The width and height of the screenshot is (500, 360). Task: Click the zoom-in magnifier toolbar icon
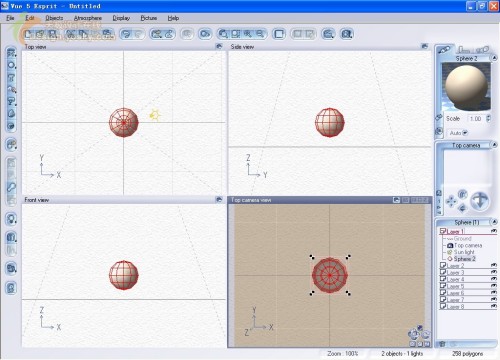point(248,34)
